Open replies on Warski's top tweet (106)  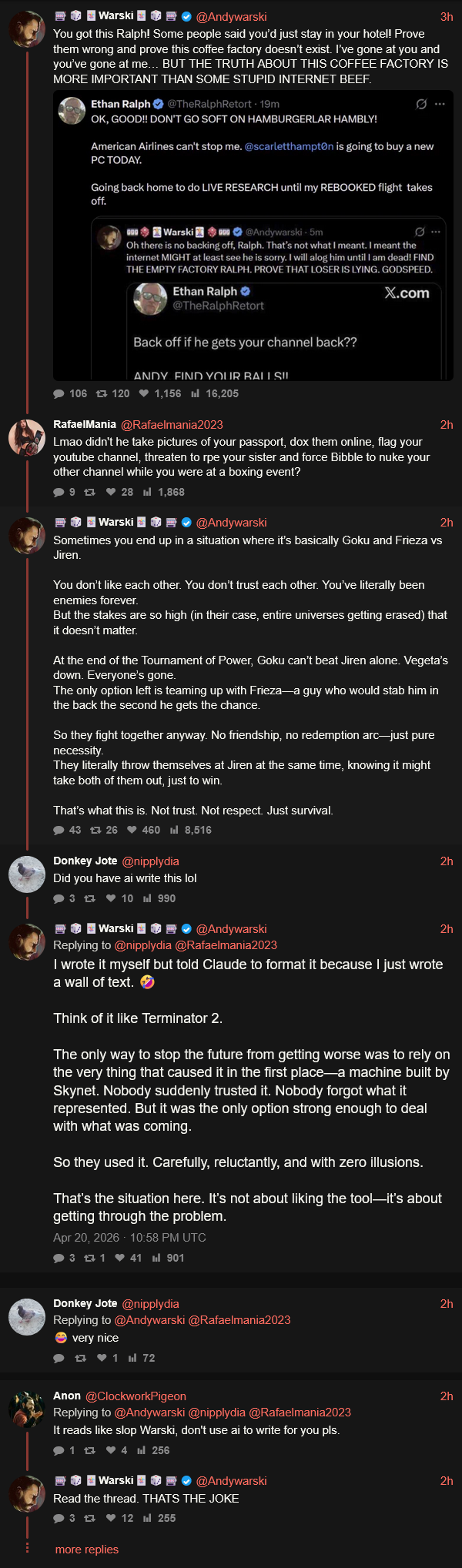70,393
